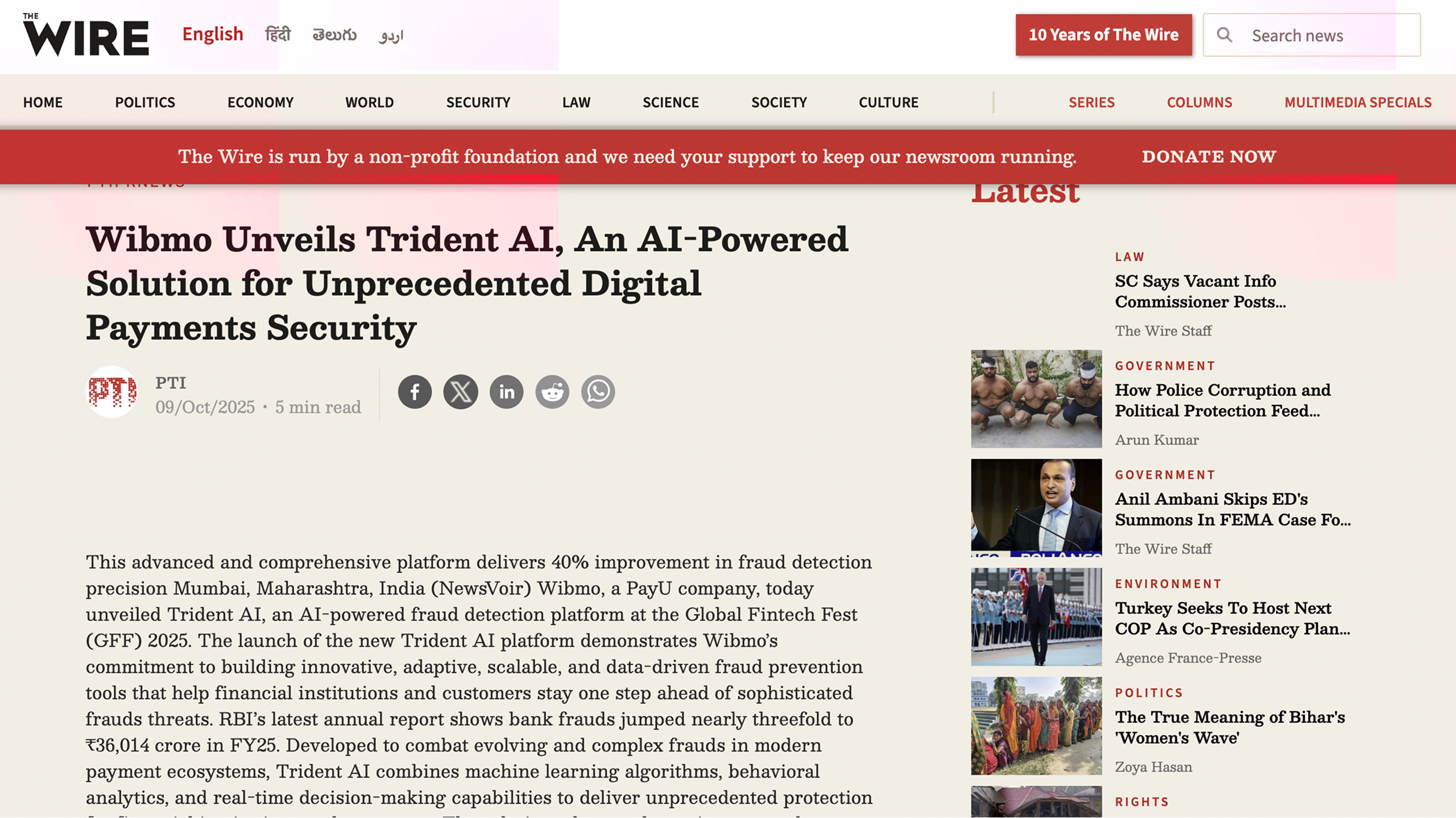Image resolution: width=1456 pixels, height=818 pixels.
Task: Share article on LinkedIn
Action: [x=506, y=392]
